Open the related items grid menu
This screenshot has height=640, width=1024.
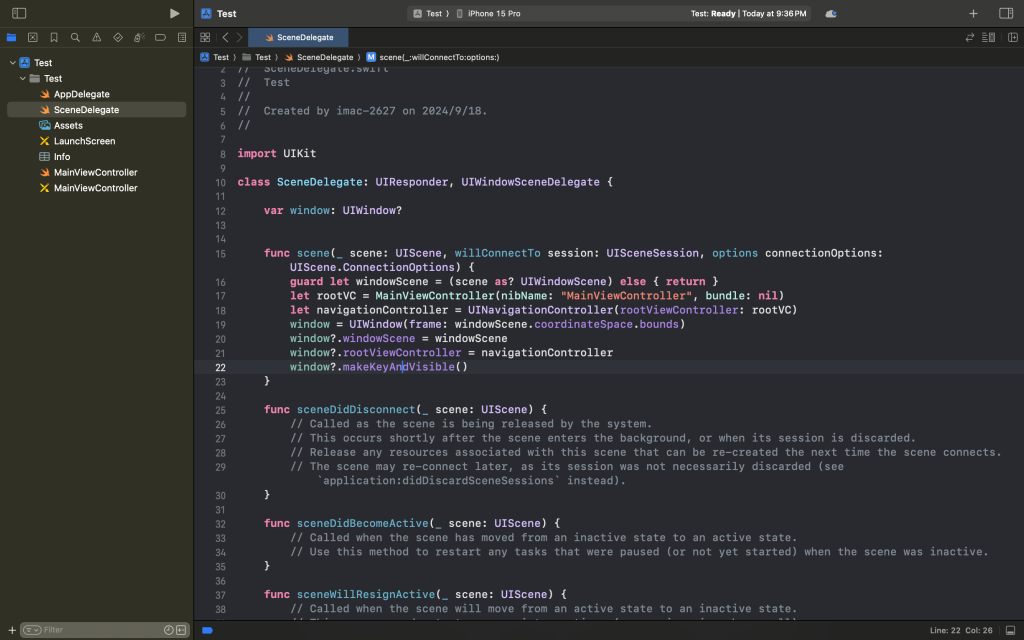[205, 37]
